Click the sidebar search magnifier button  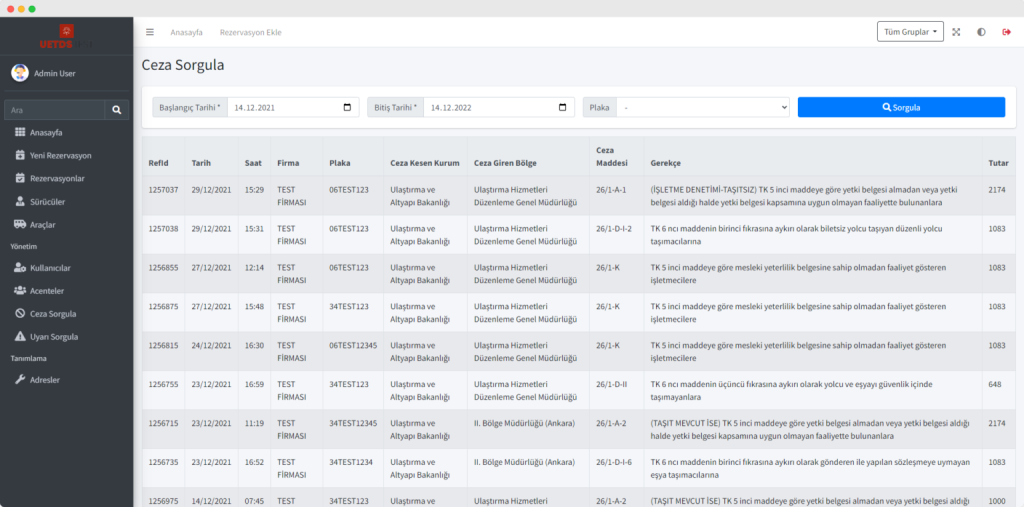(x=118, y=110)
